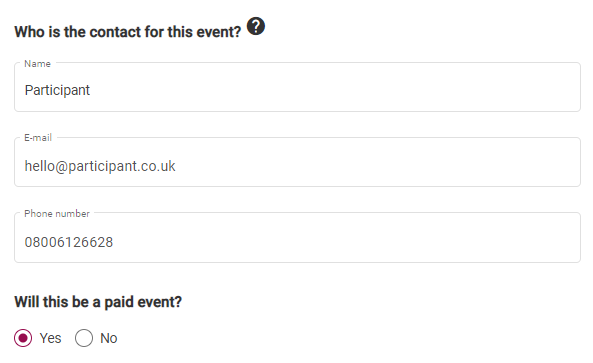Place cursor in the 'Participant' name text

point(57,90)
